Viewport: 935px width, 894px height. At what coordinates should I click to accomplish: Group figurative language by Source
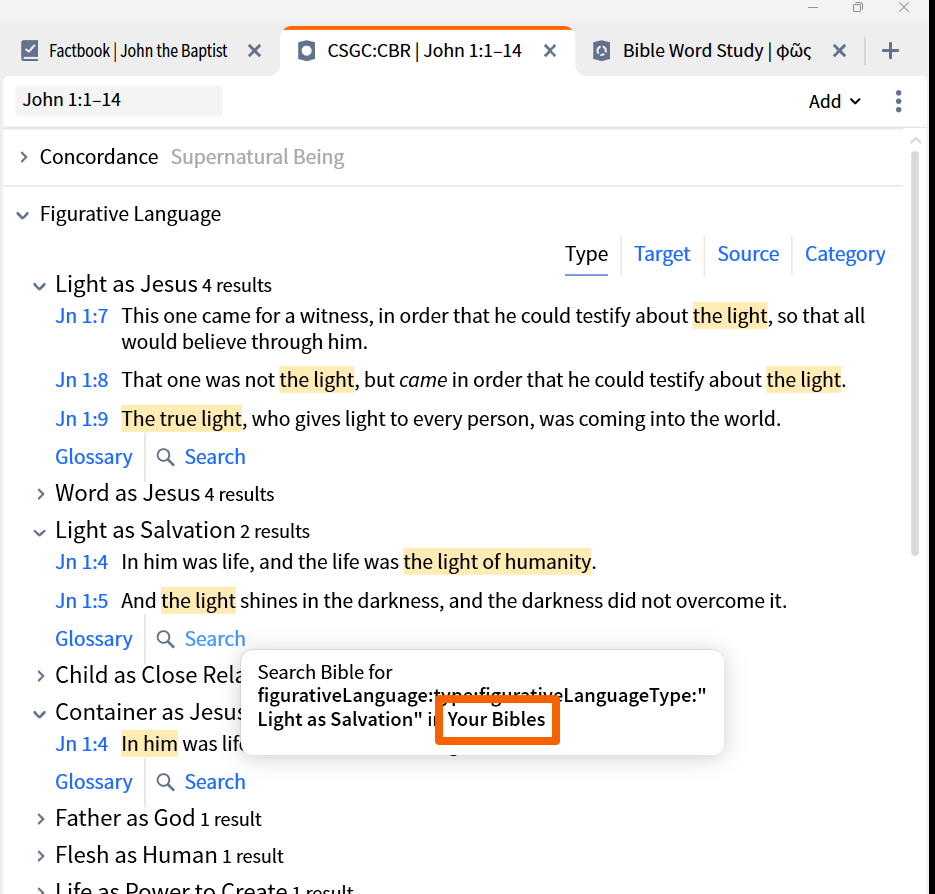(748, 254)
